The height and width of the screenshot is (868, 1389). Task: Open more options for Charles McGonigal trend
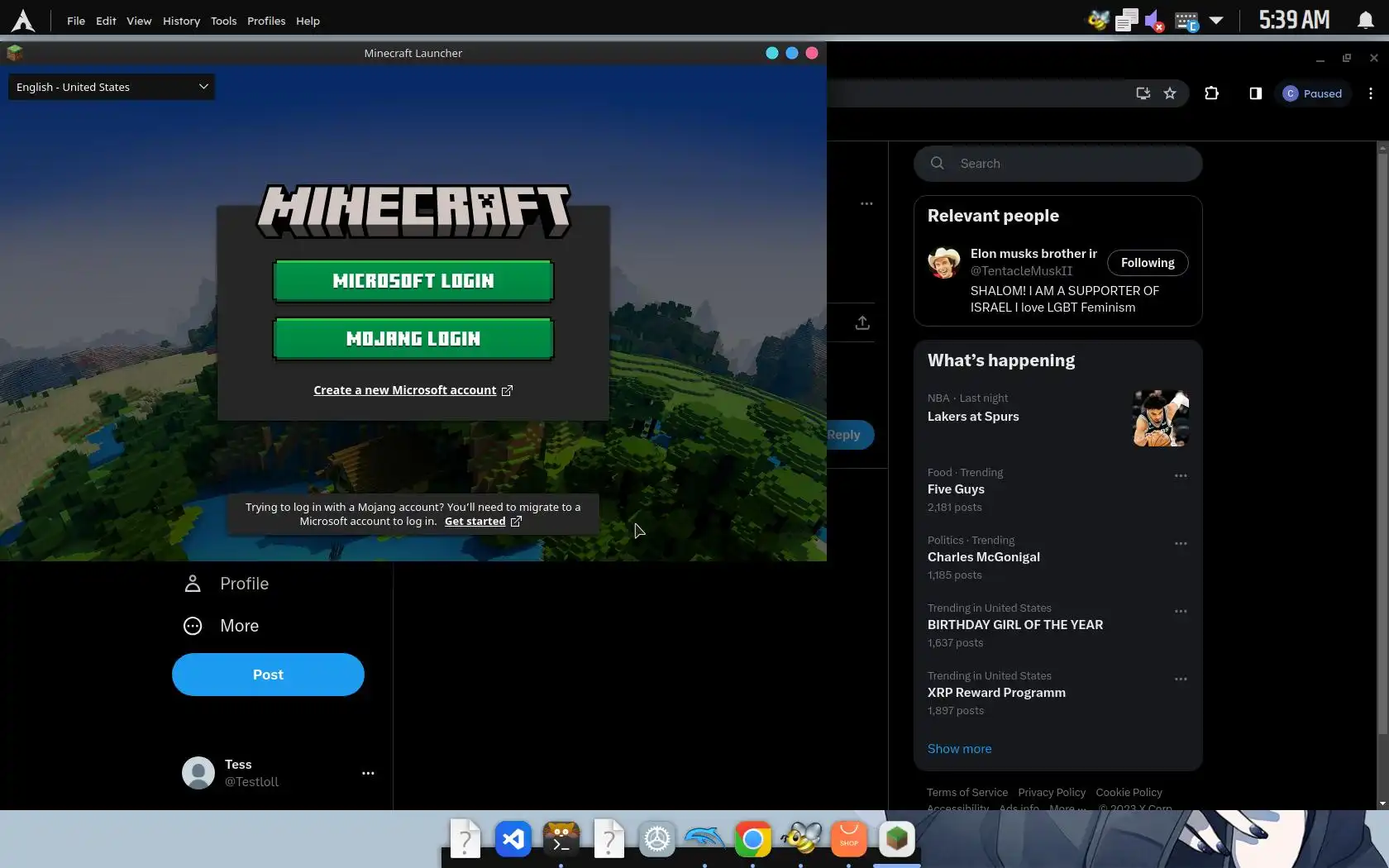pos(1181,544)
